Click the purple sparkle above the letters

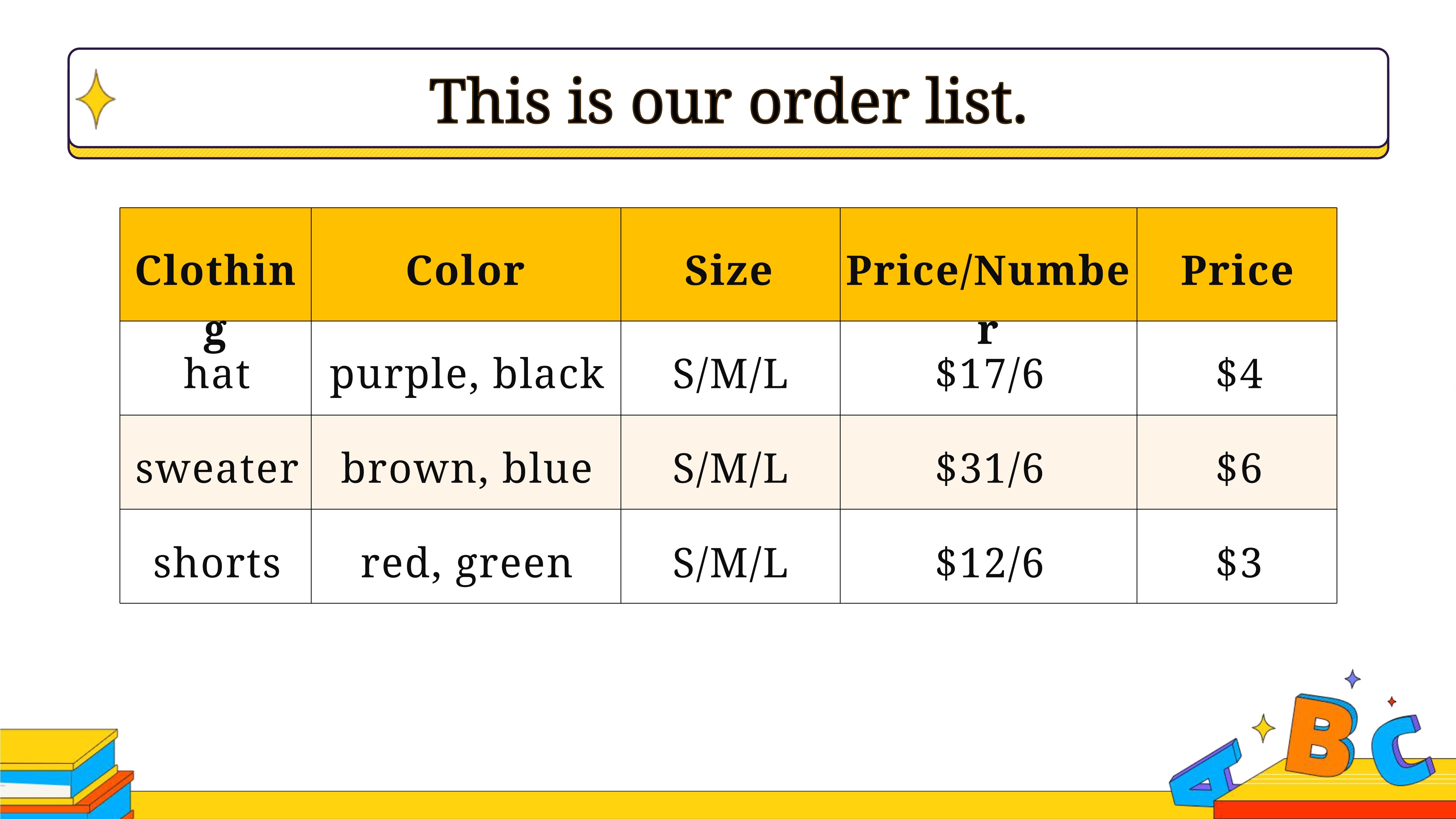coord(1352,679)
